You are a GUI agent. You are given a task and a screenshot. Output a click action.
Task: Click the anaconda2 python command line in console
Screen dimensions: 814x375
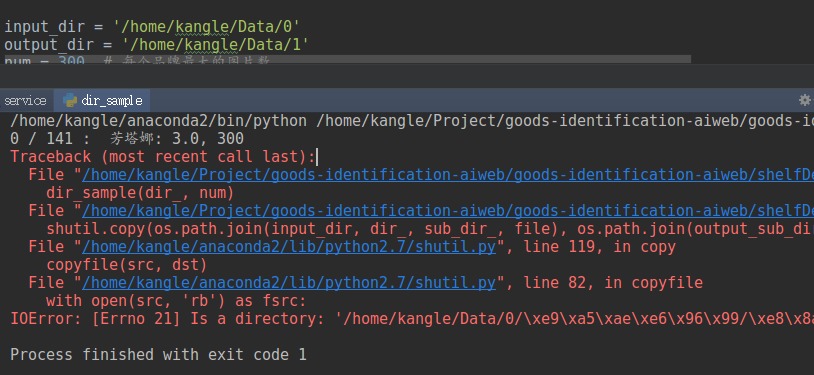click(412, 121)
